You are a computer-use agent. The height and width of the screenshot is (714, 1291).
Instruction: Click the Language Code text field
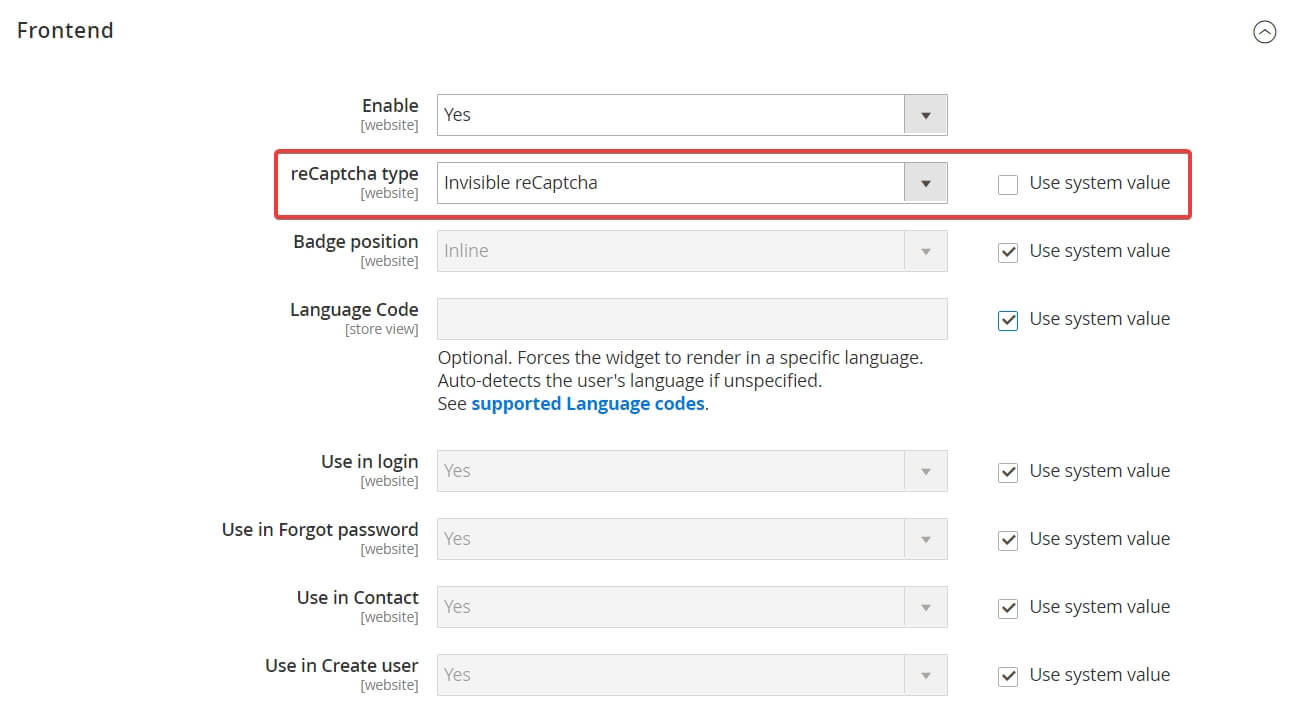691,319
